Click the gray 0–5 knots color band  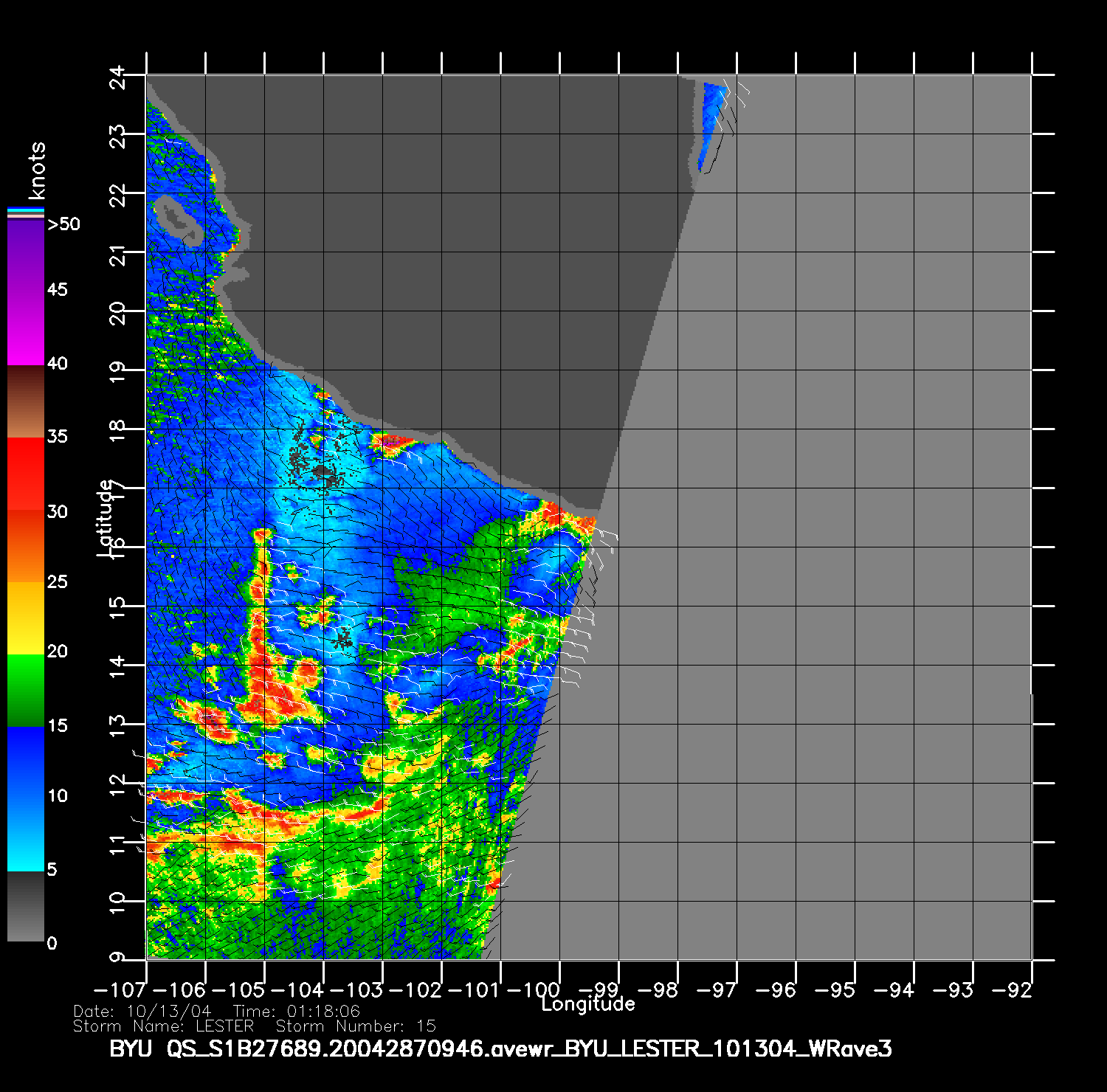[26, 906]
